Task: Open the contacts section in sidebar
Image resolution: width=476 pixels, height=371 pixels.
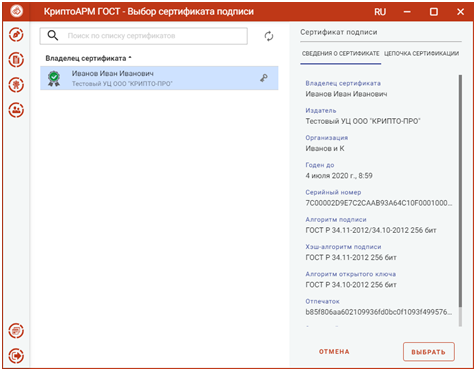Action: pyautogui.click(x=16, y=110)
